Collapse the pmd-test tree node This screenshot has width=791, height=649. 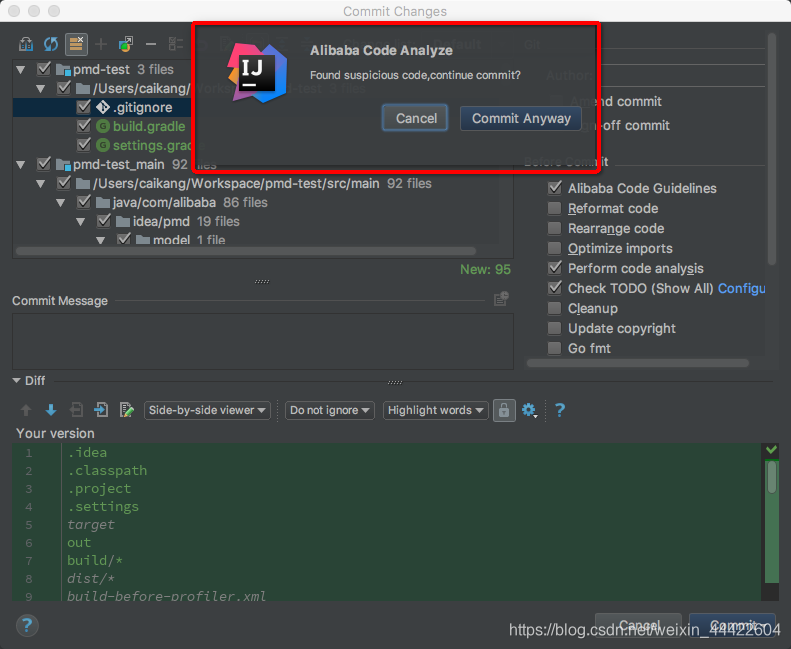click(21, 70)
